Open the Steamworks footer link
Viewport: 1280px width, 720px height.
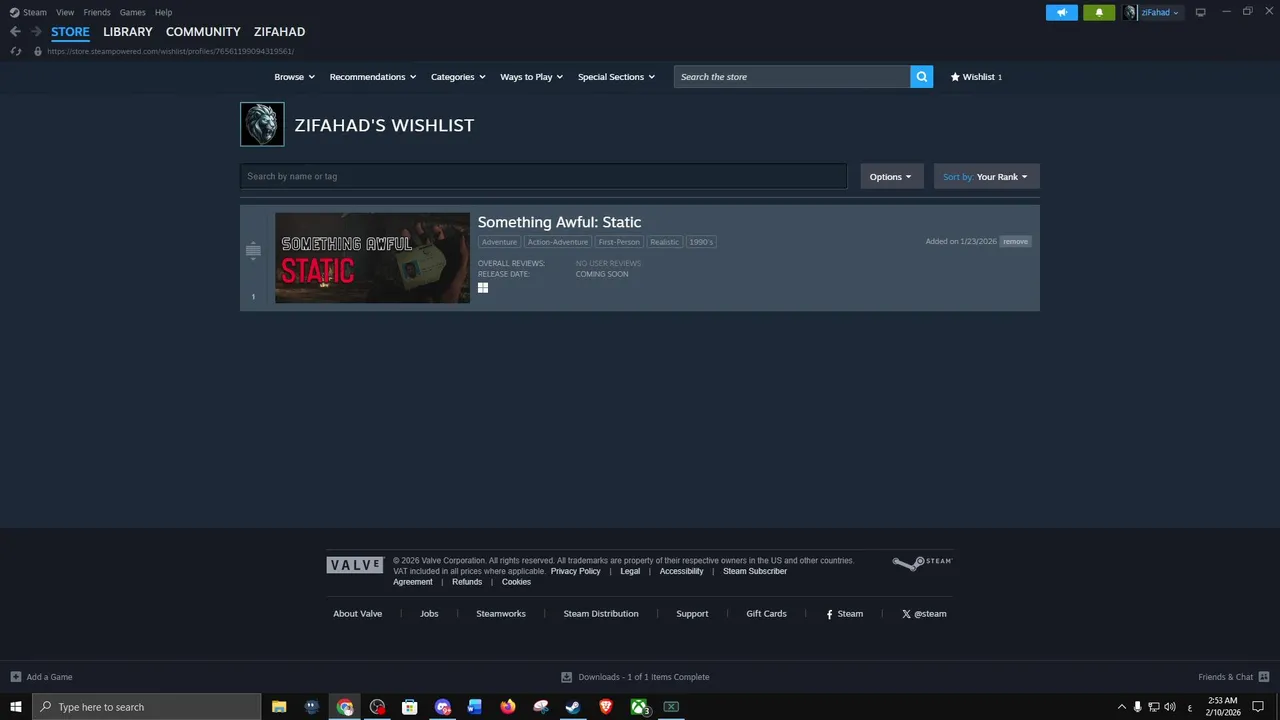(501, 614)
